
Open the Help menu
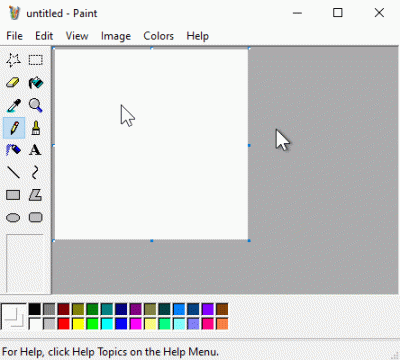pos(198,36)
